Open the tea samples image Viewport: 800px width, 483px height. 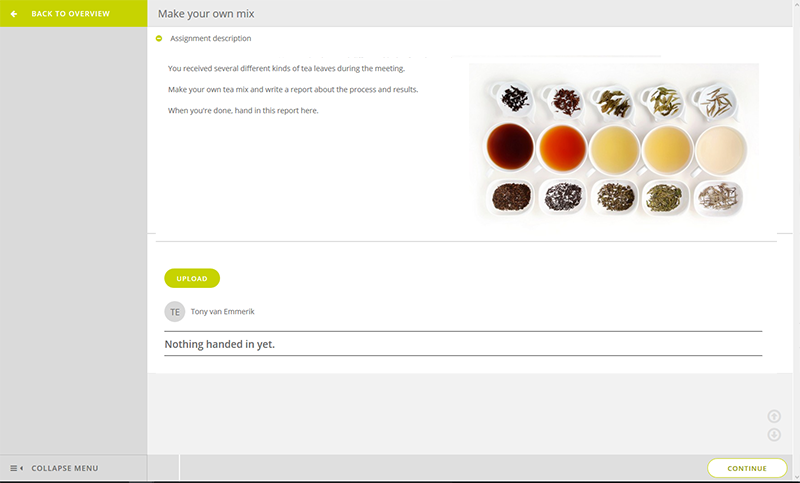click(614, 145)
